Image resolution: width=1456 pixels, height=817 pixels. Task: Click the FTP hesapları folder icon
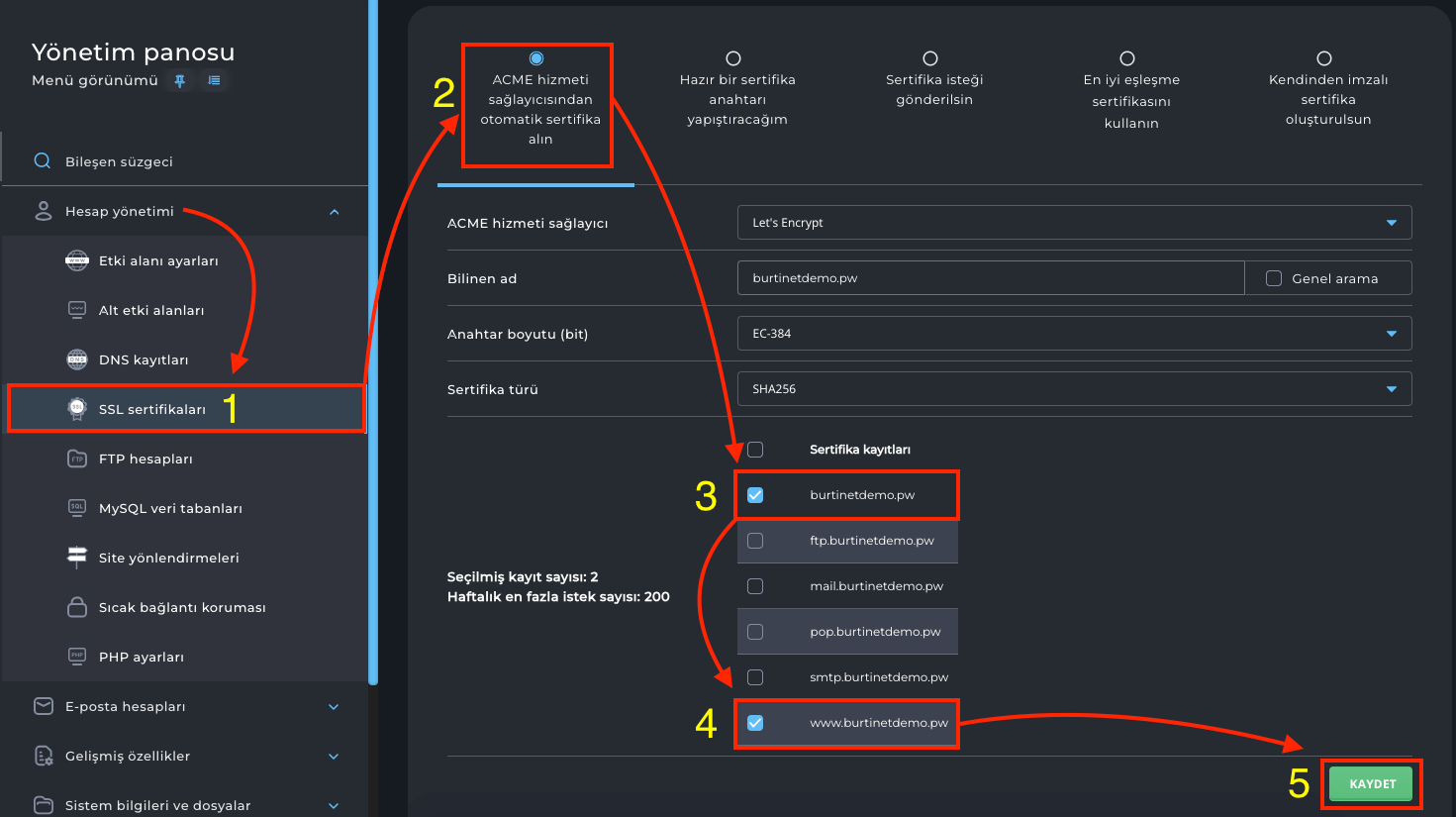click(77, 459)
